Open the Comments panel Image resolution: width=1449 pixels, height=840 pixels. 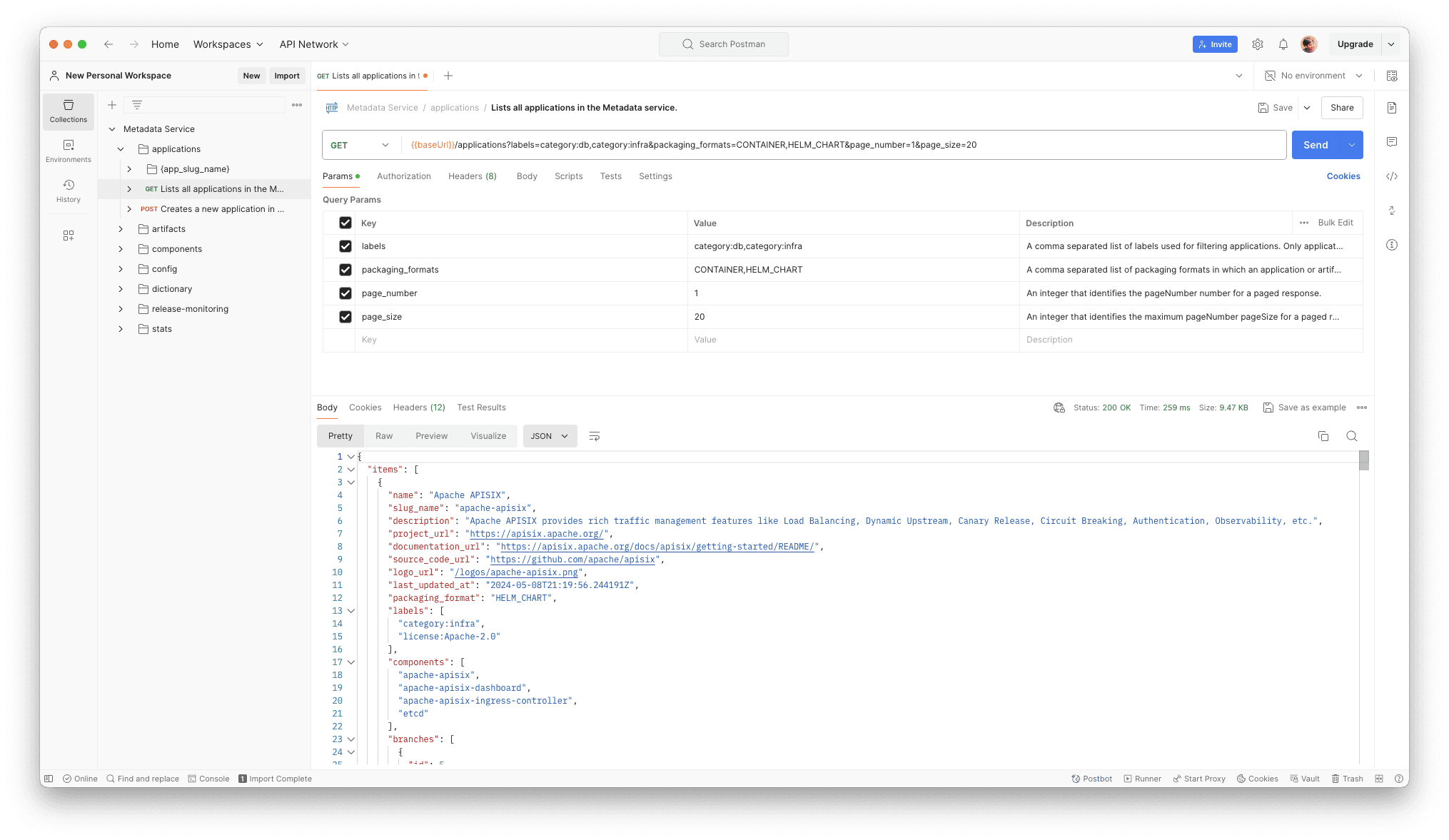tap(1391, 142)
